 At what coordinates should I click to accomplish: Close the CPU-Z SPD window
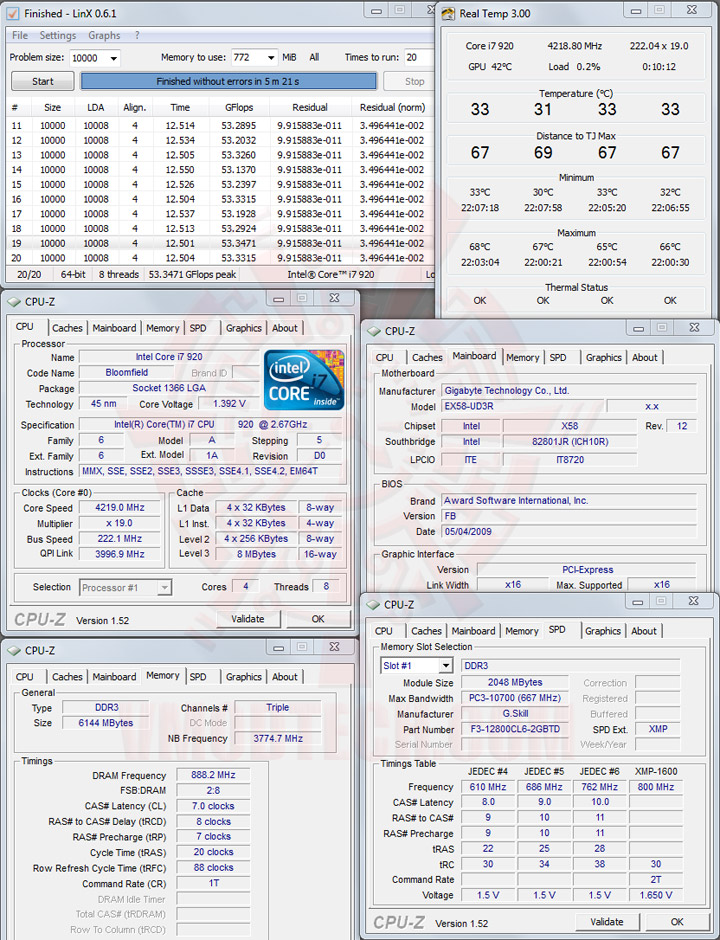[694, 601]
